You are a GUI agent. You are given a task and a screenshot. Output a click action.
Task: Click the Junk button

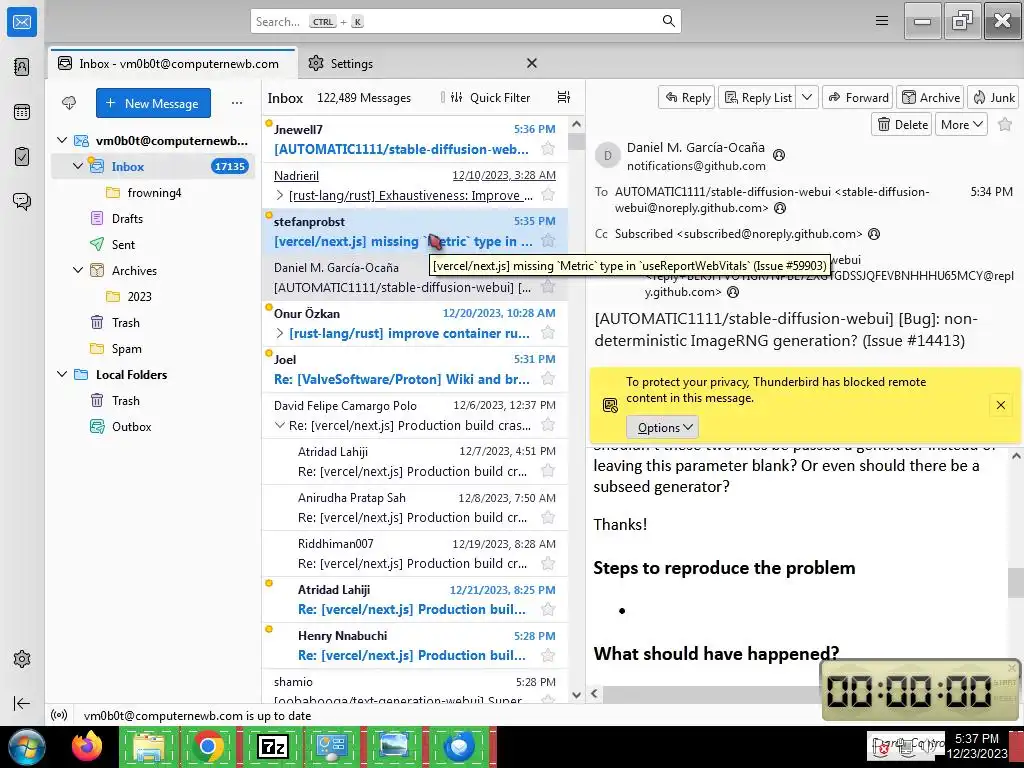point(993,97)
